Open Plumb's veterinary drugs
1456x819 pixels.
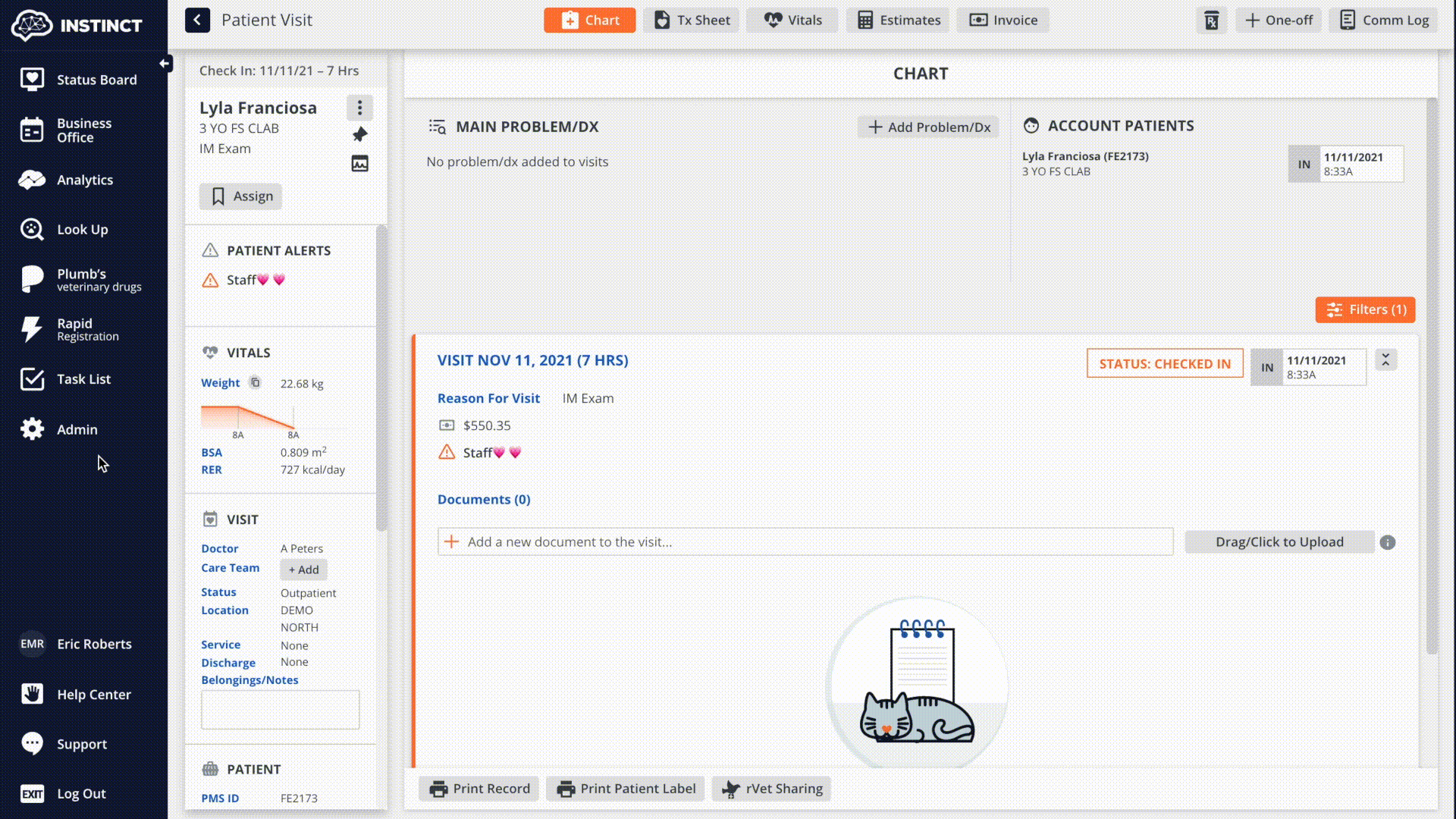[x=83, y=279]
